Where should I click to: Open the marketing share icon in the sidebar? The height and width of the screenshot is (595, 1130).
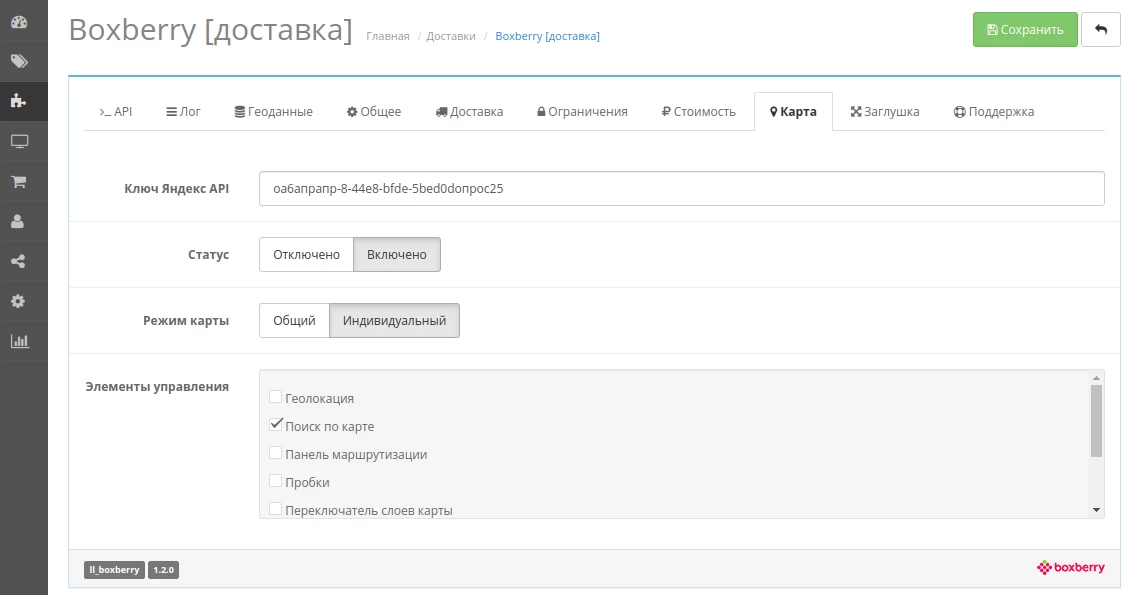pyautogui.click(x=19, y=261)
